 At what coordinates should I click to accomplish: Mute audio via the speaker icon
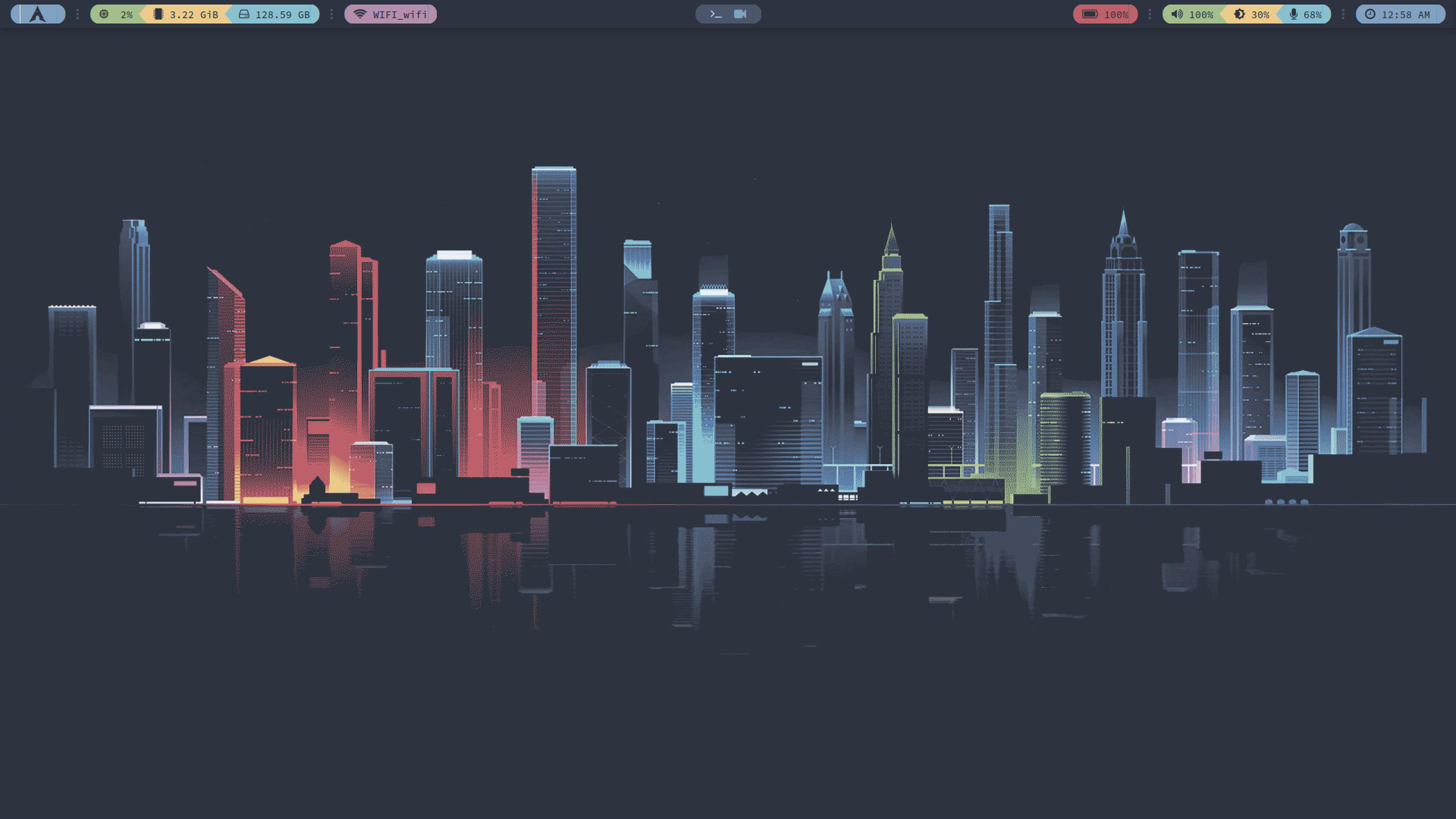[x=1176, y=14]
